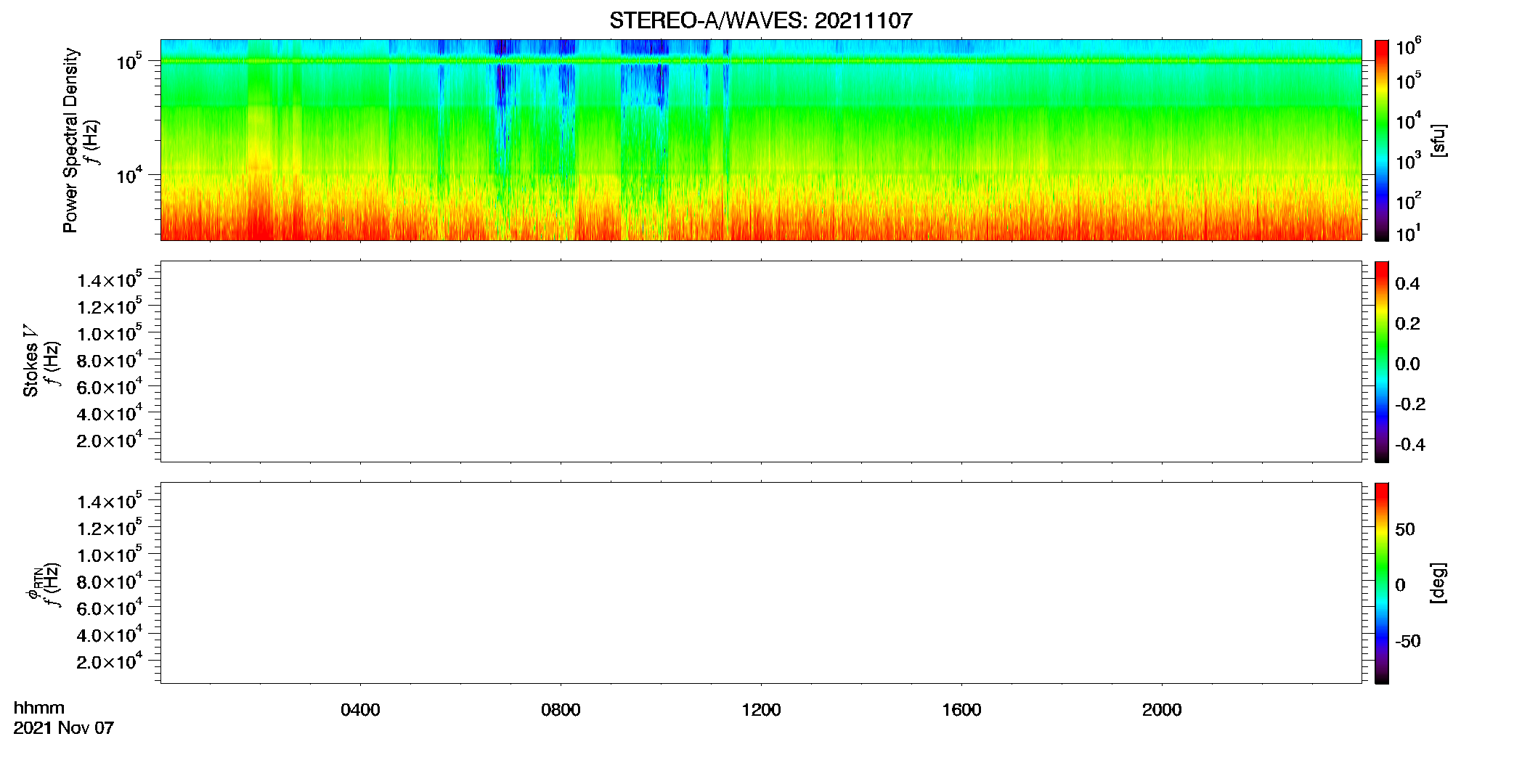The width and height of the screenshot is (1522, 784).
Task: Click the 2000 time tick label
Action: [x=1162, y=710]
